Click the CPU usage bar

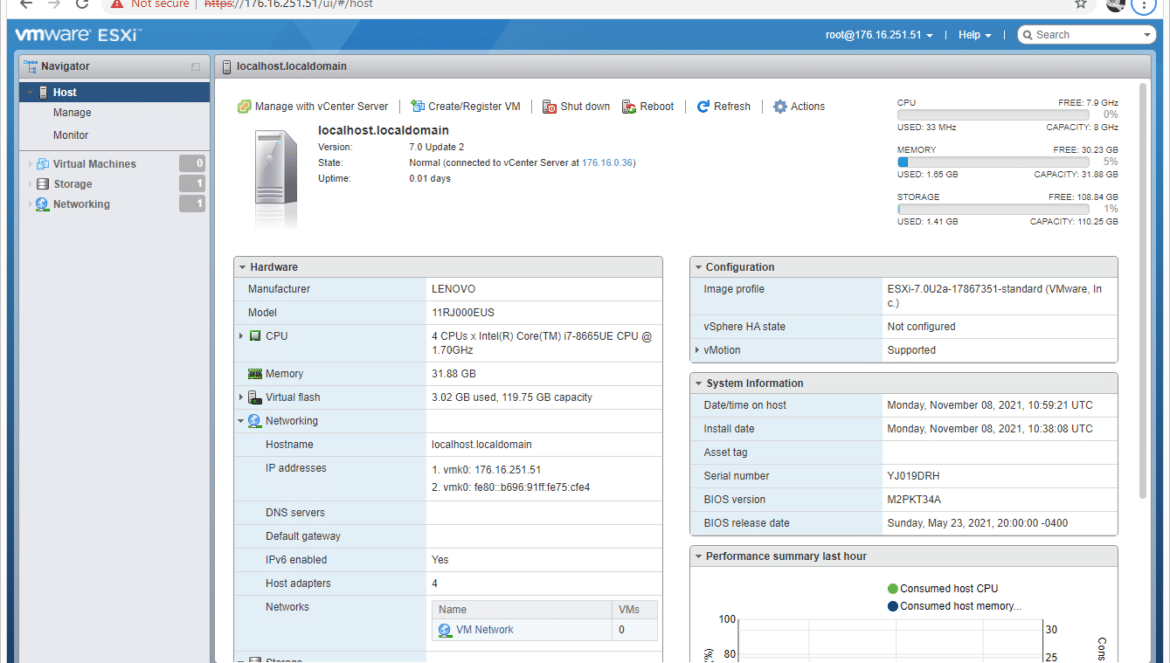tap(993, 116)
